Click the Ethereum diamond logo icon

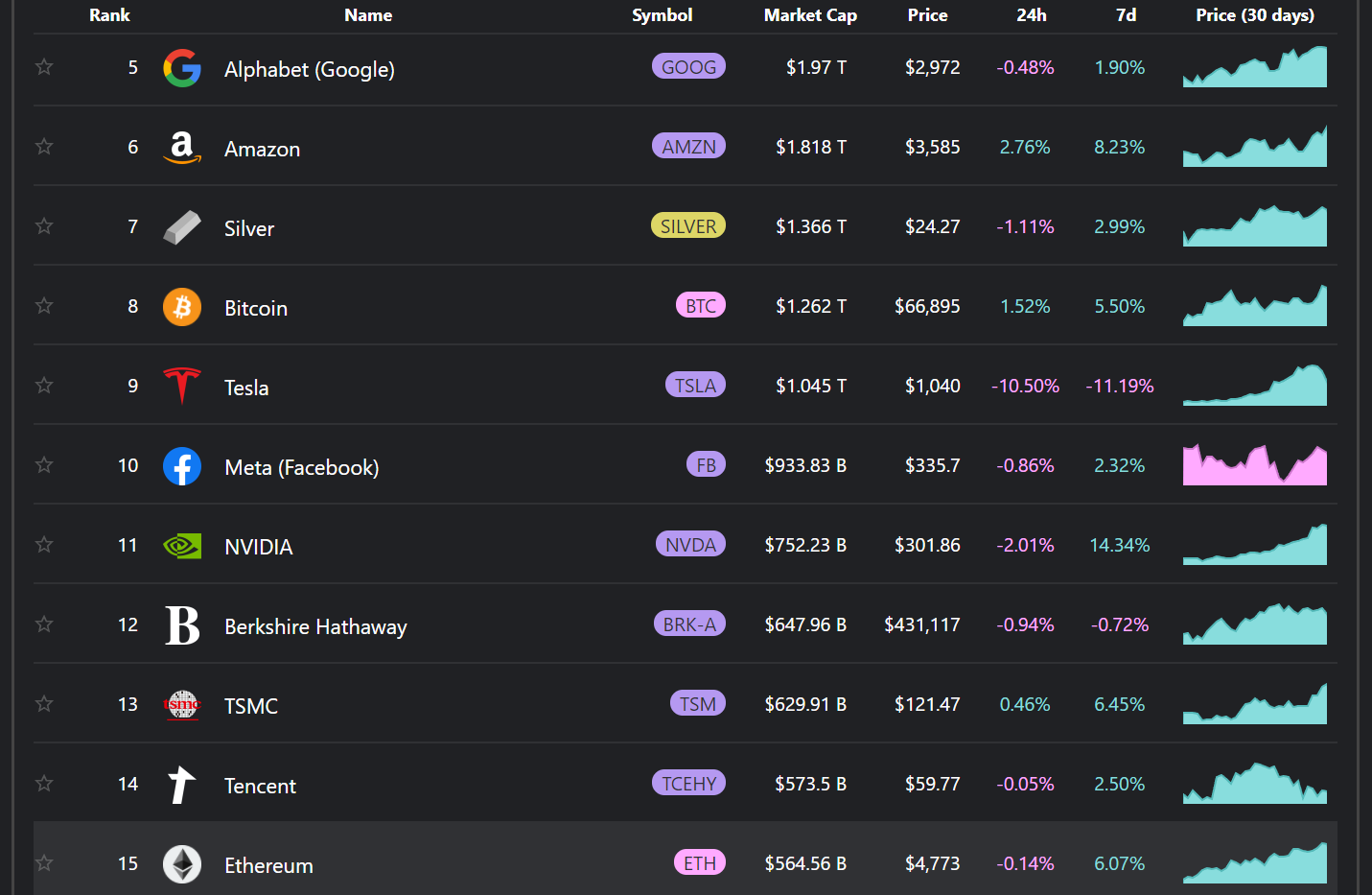click(x=181, y=864)
